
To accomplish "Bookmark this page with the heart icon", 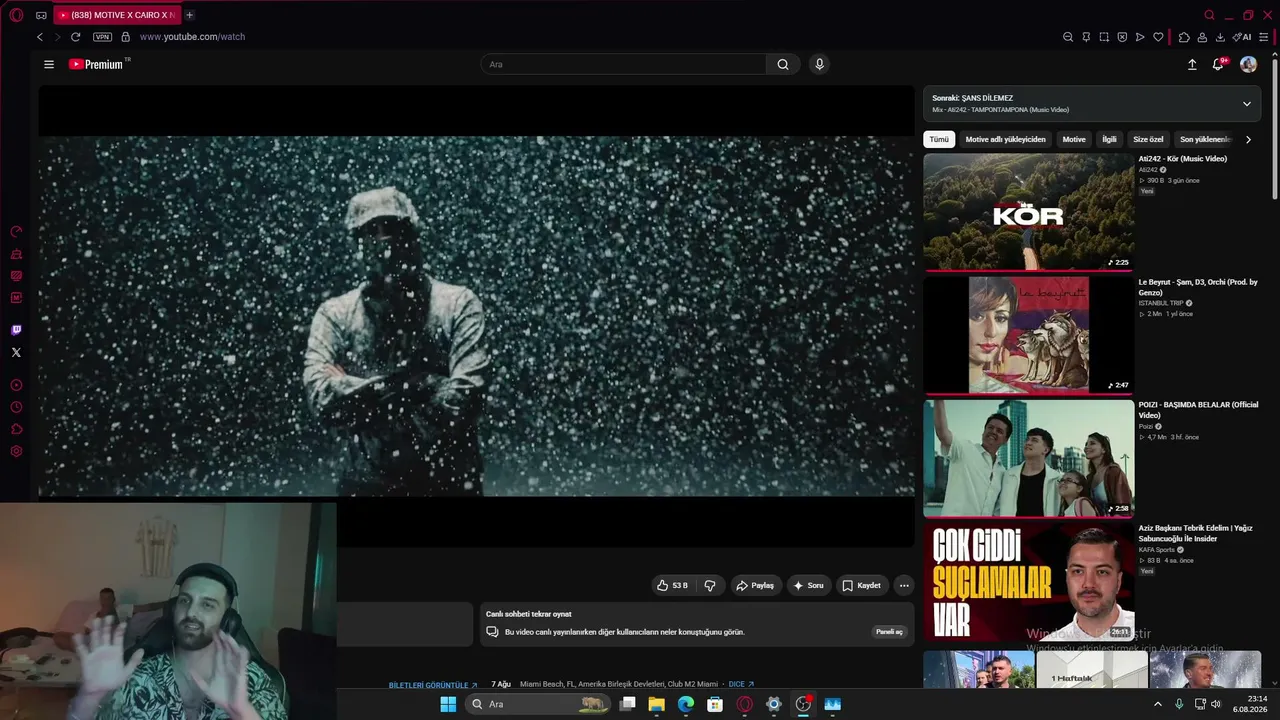I will [1158, 37].
